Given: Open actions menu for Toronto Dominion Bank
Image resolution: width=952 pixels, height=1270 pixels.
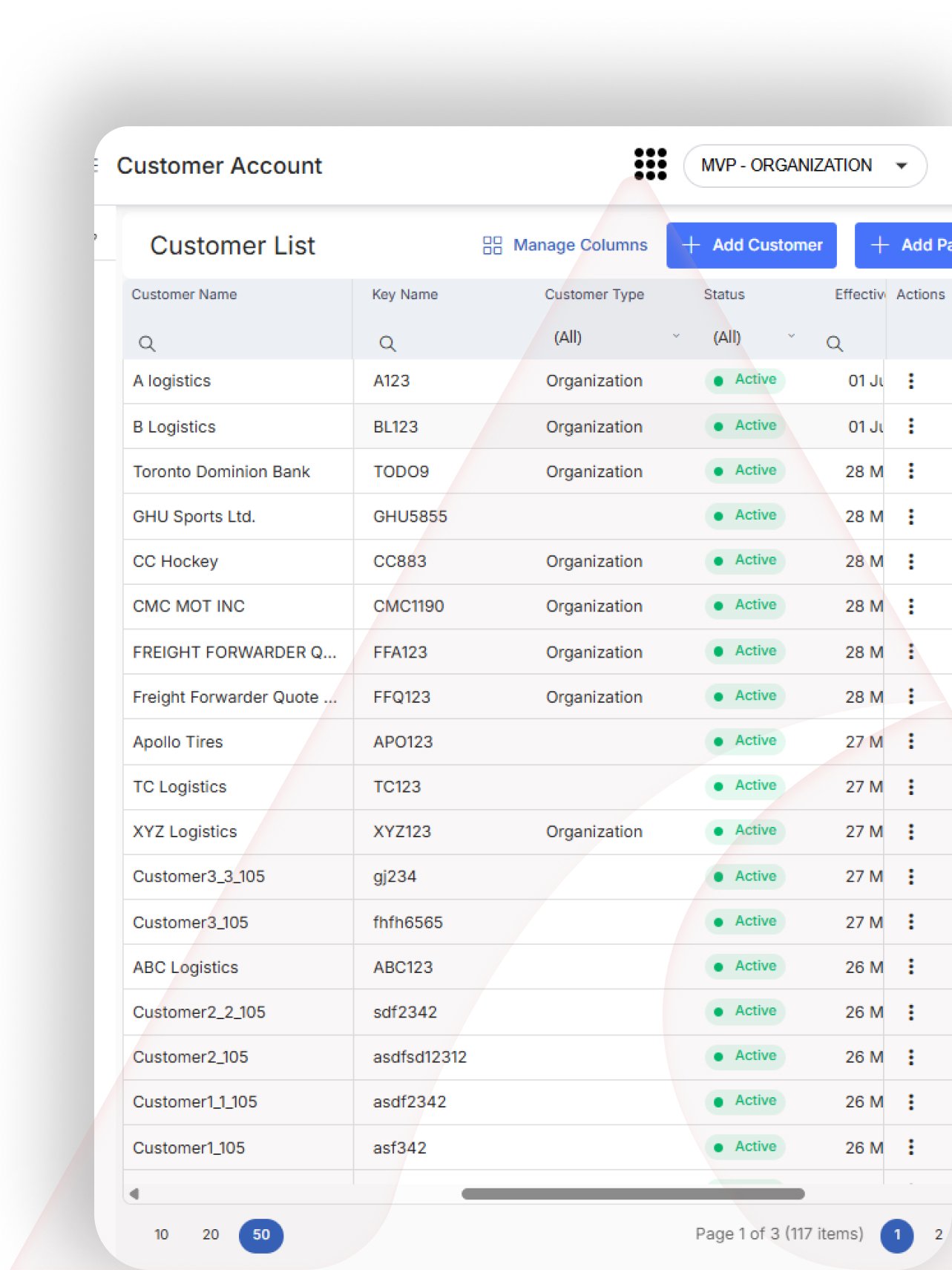Looking at the screenshot, I should pyautogui.click(x=911, y=471).
